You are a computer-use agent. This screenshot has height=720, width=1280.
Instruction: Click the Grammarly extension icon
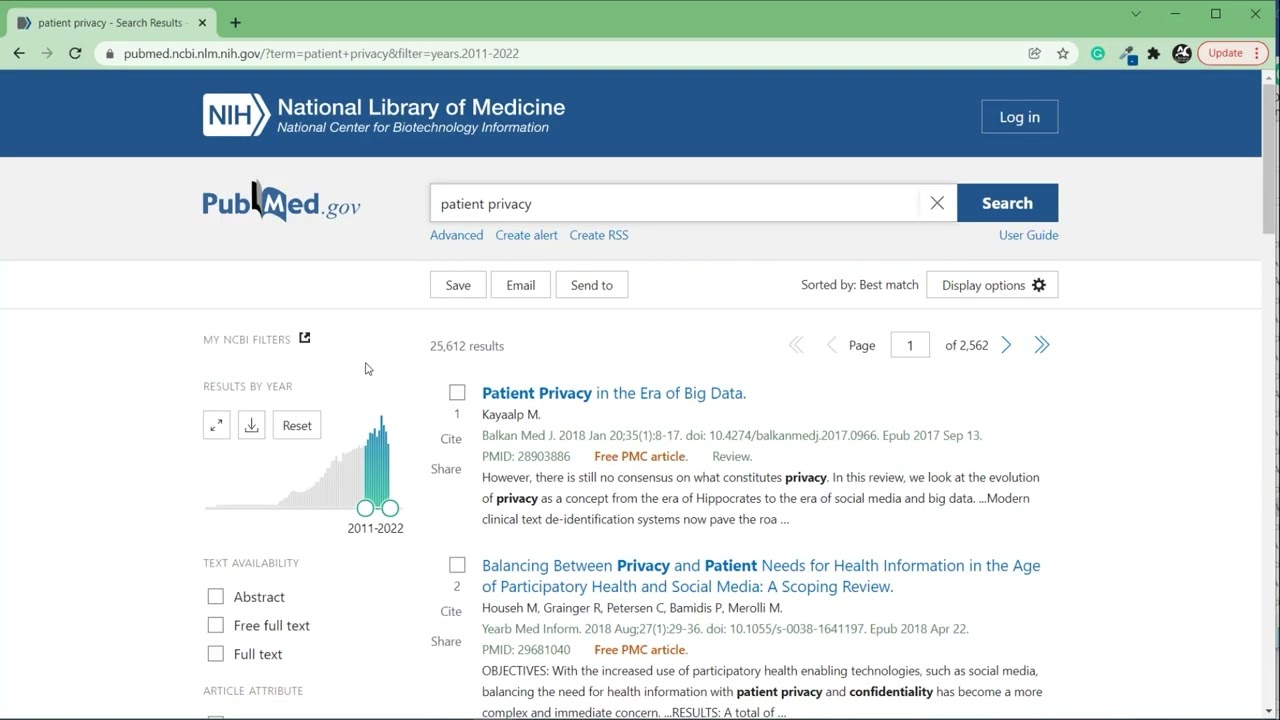tap(1098, 53)
